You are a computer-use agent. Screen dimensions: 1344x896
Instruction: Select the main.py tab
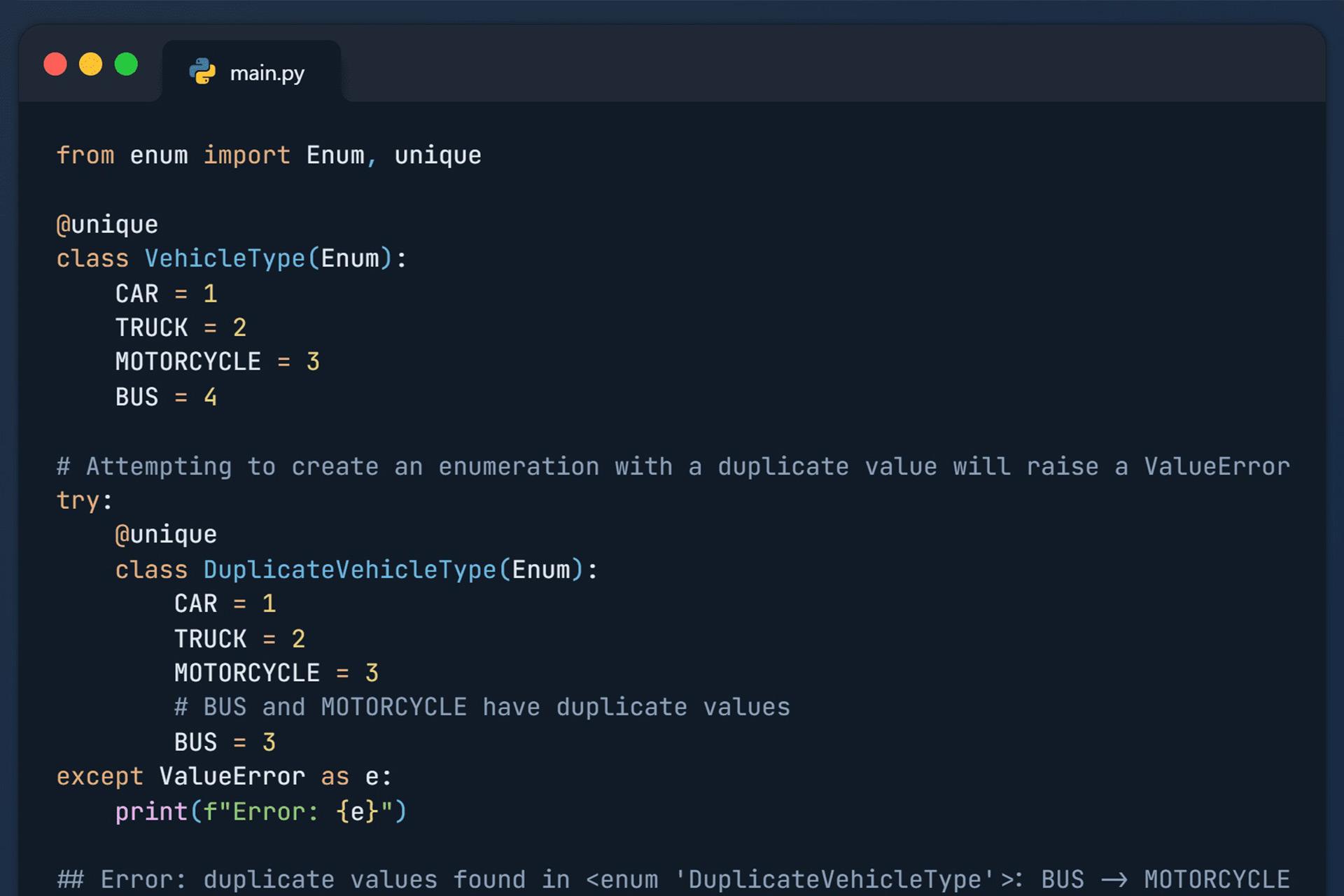(251, 72)
